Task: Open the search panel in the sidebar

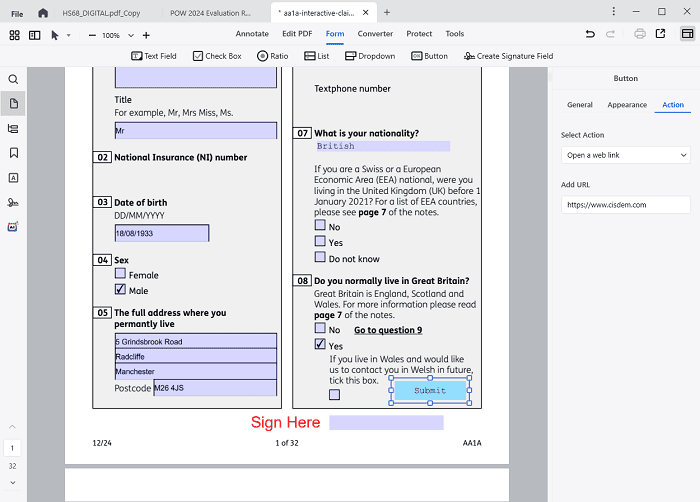Action: 14,79
